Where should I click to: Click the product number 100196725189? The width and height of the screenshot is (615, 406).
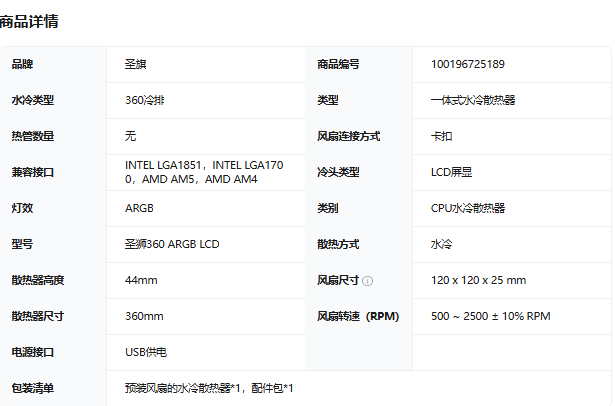point(468,64)
